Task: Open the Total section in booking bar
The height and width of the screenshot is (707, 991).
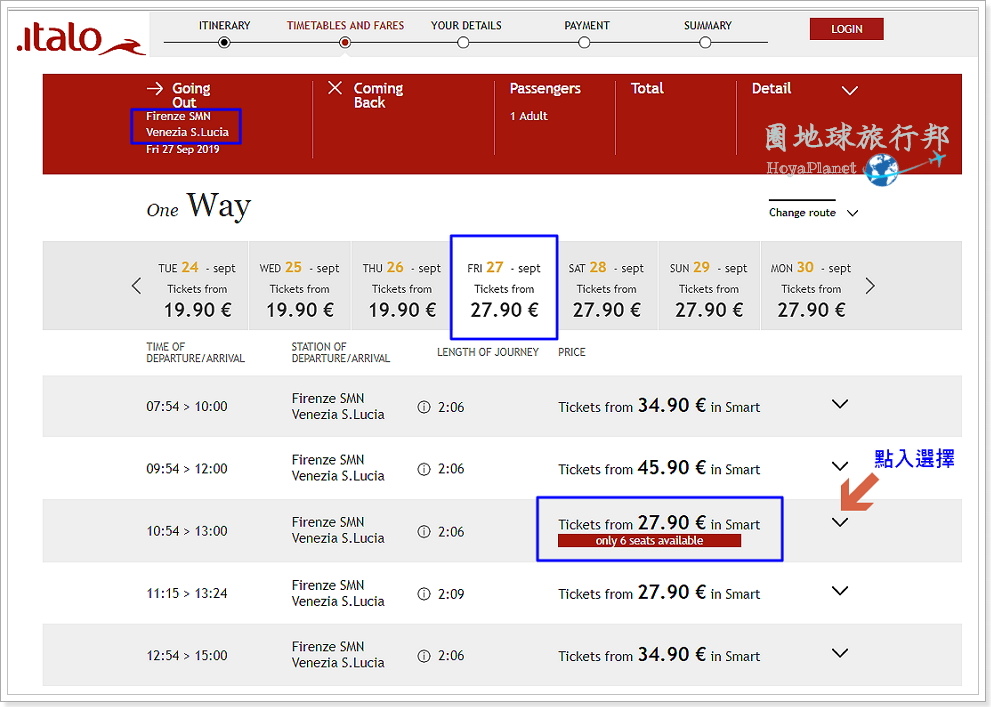Action: (647, 88)
